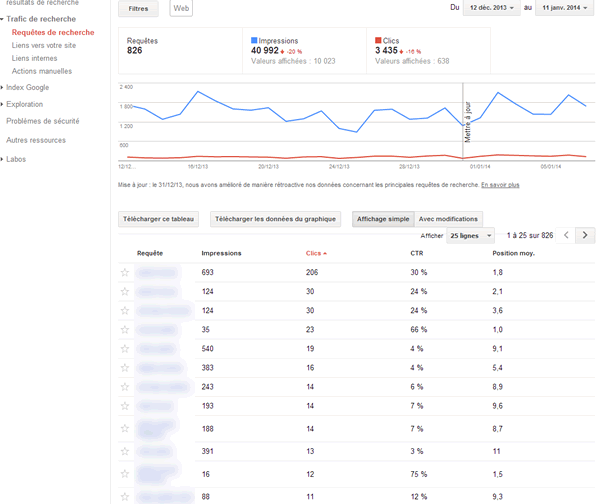Star the query row with 391 impressions
This screenshot has width=600, height=504.
(125, 451)
